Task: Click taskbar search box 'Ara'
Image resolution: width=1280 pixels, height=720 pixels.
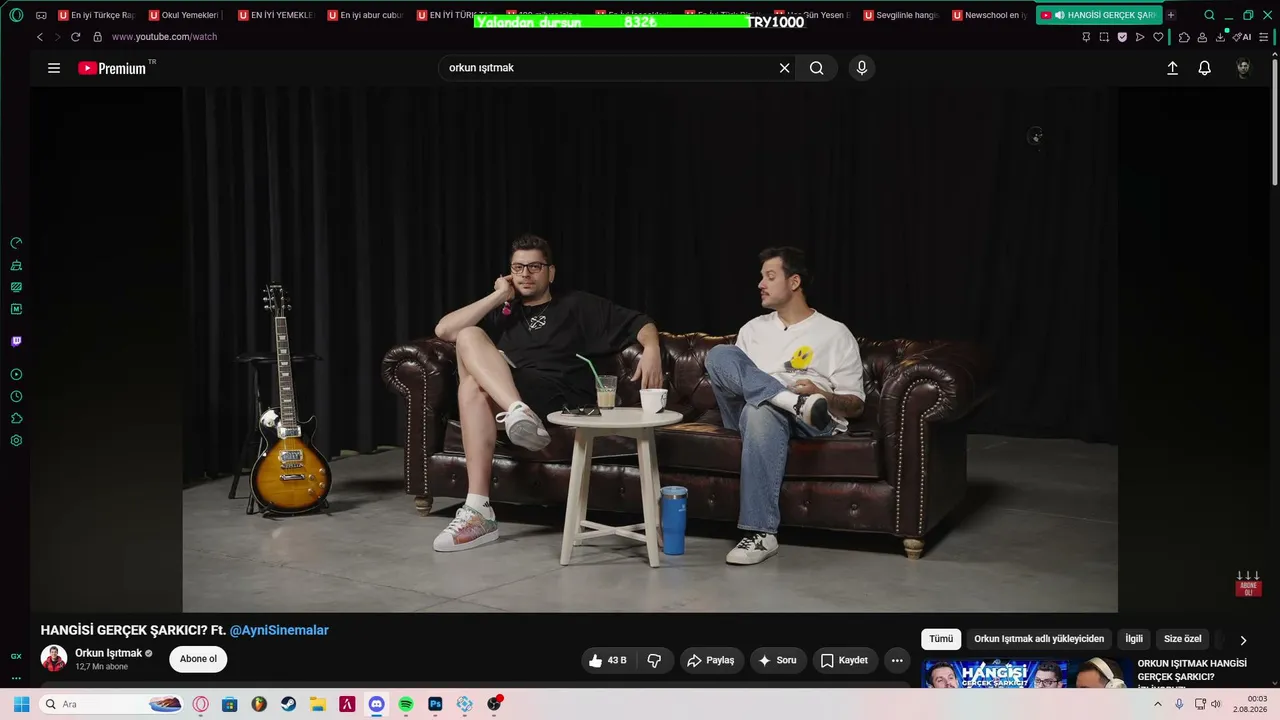Action: (113, 704)
